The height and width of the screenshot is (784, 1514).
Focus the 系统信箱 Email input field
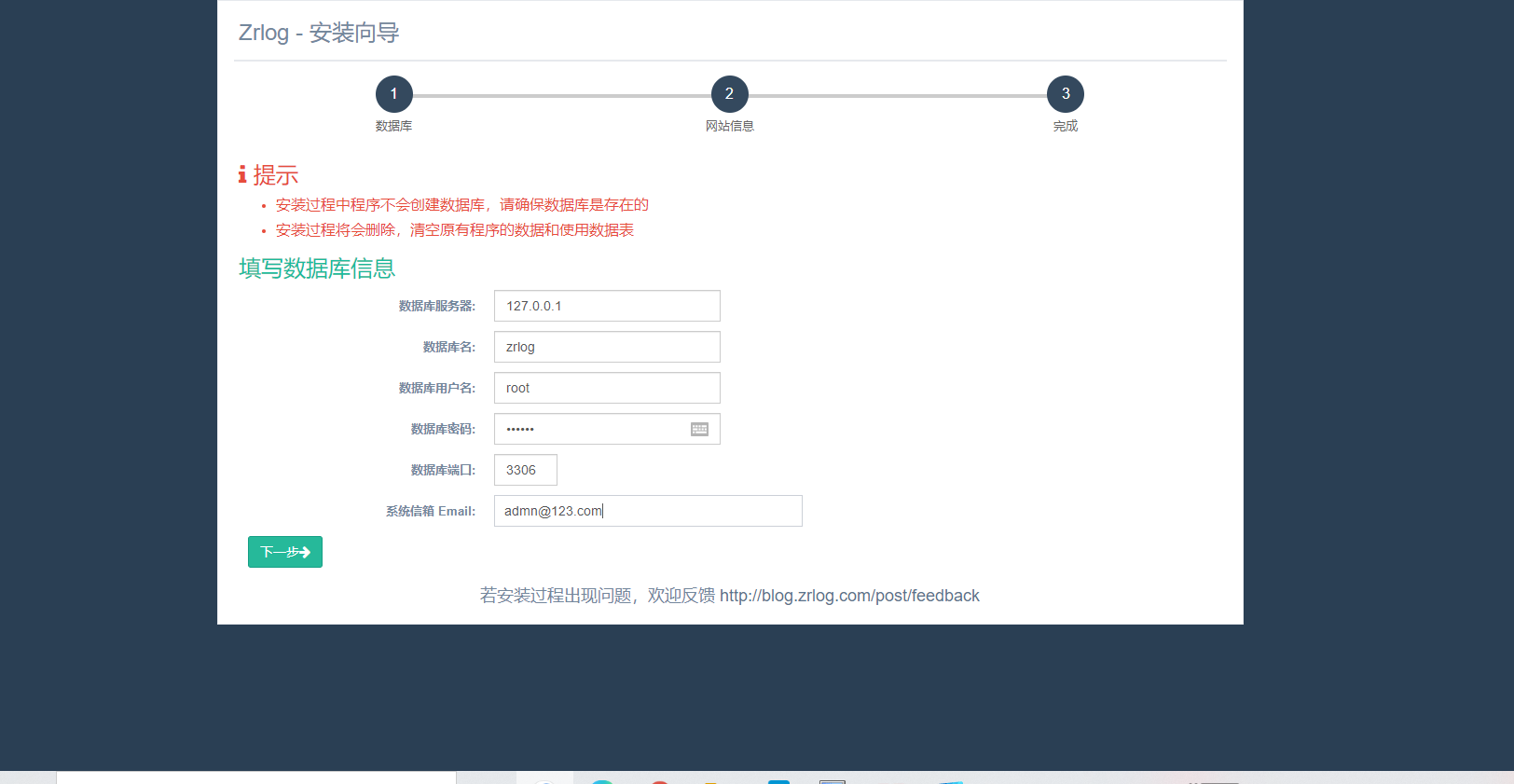click(648, 511)
